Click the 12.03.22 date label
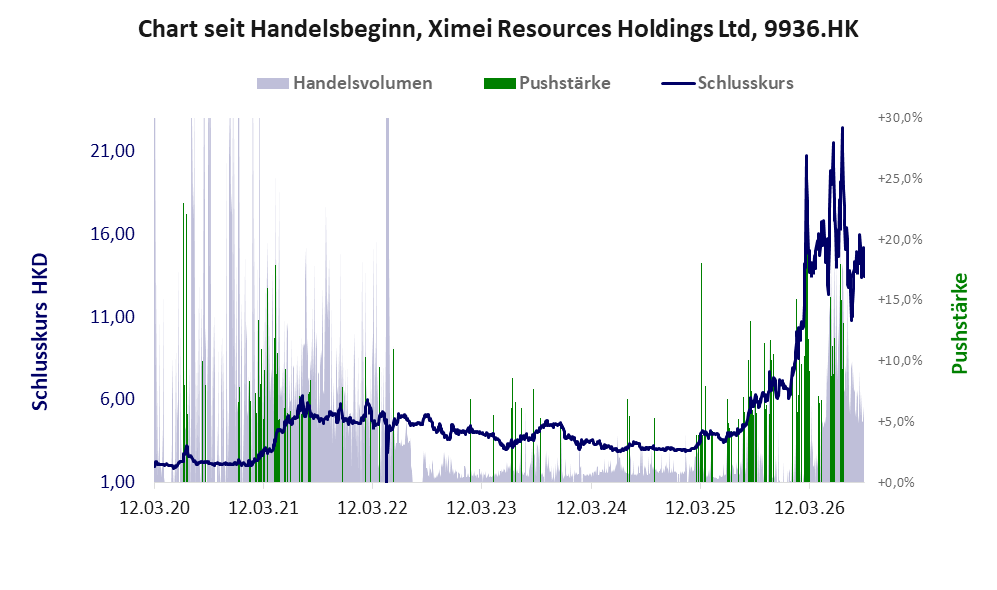997x590 pixels. click(x=373, y=508)
